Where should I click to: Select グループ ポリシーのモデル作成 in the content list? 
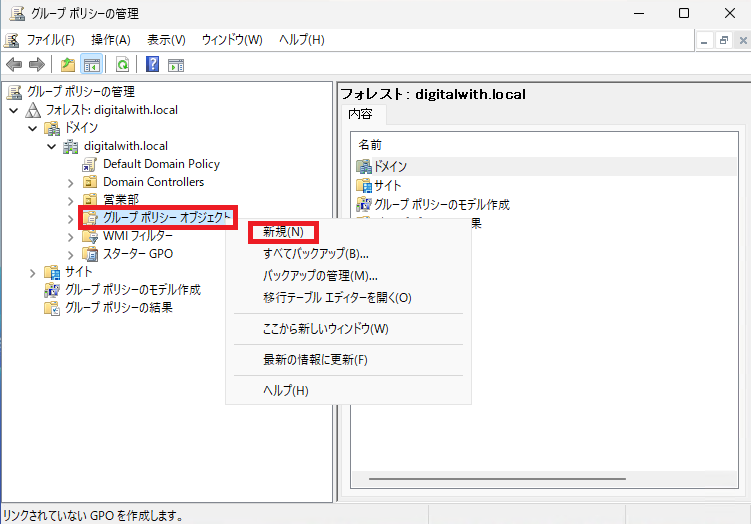tap(442, 205)
